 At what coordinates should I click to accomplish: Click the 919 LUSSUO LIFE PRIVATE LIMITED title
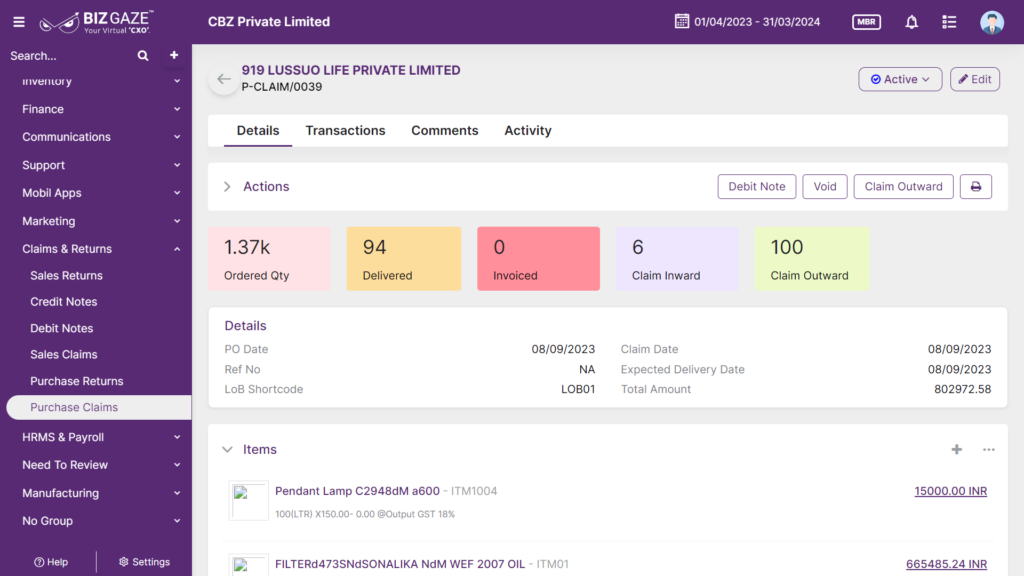[351, 71]
